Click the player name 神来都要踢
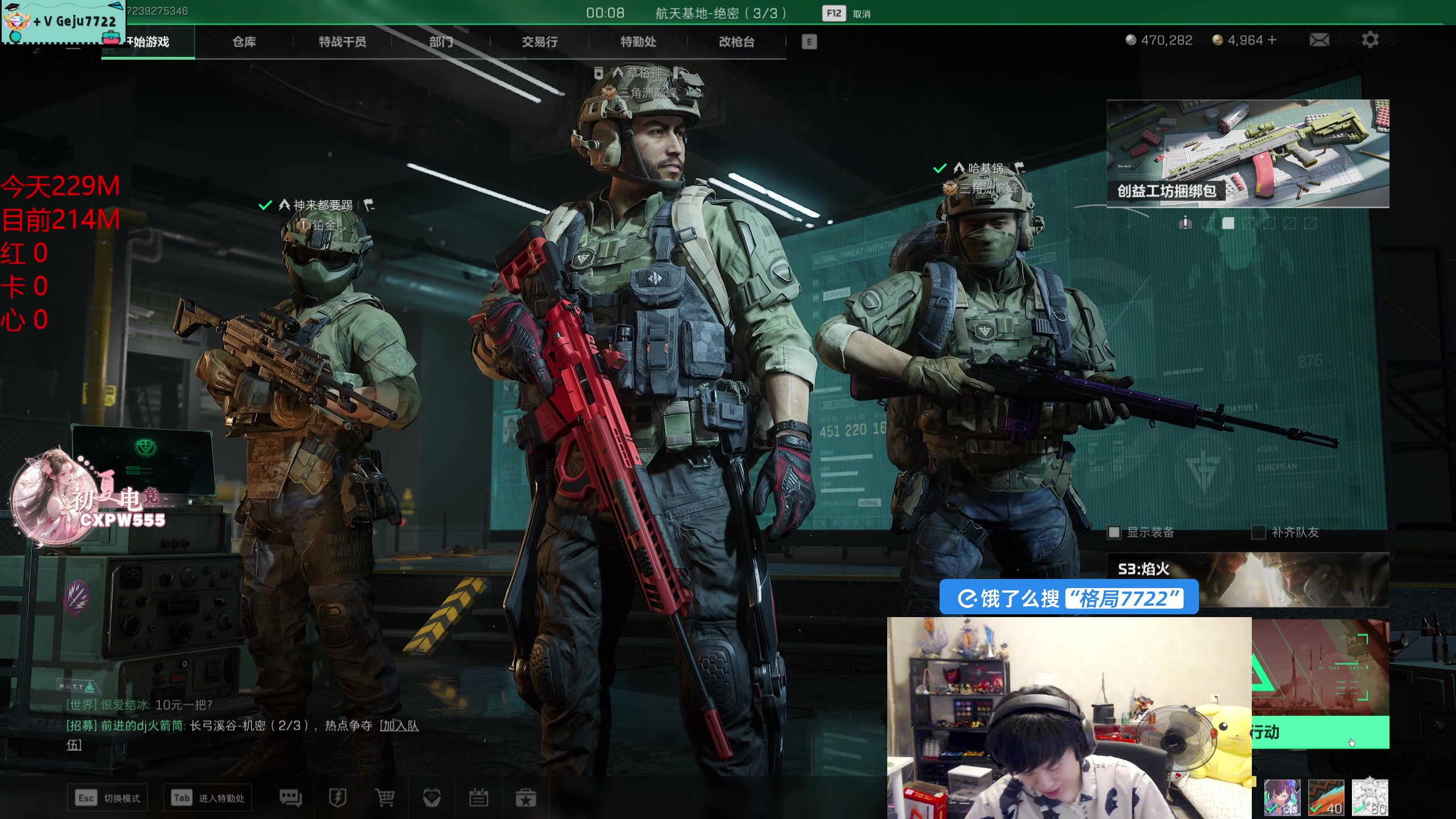1456x819 pixels. tap(323, 205)
